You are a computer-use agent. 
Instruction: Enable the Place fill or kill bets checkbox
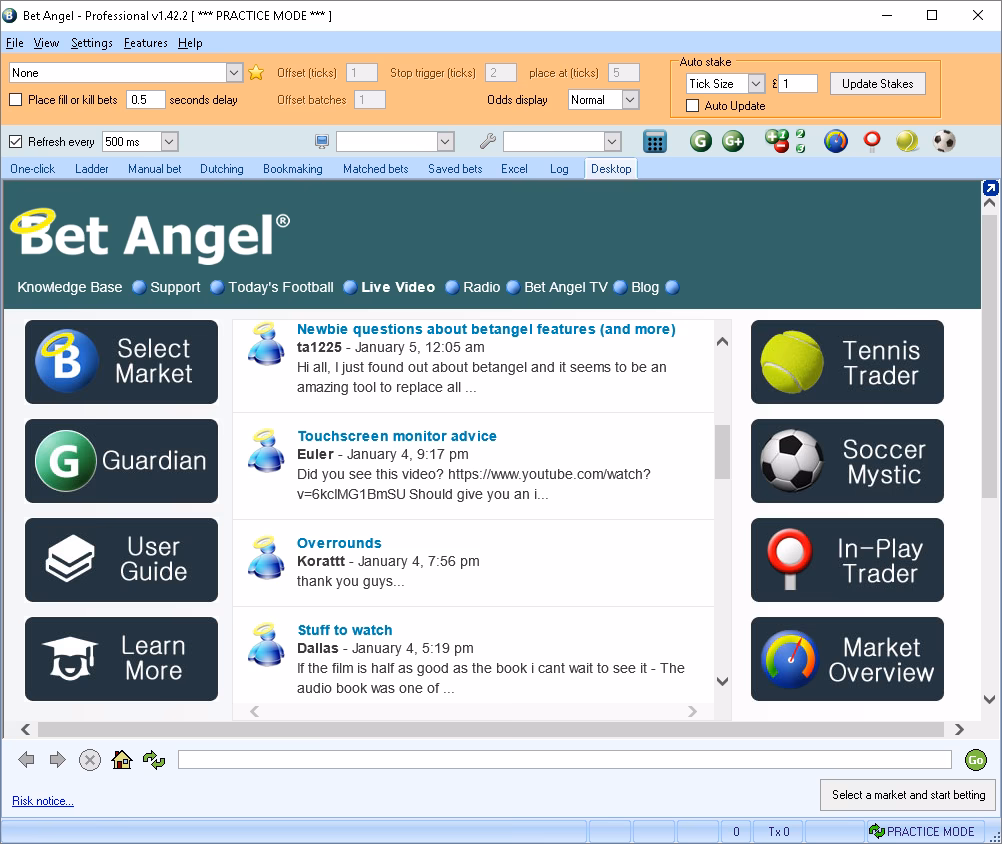point(16,99)
